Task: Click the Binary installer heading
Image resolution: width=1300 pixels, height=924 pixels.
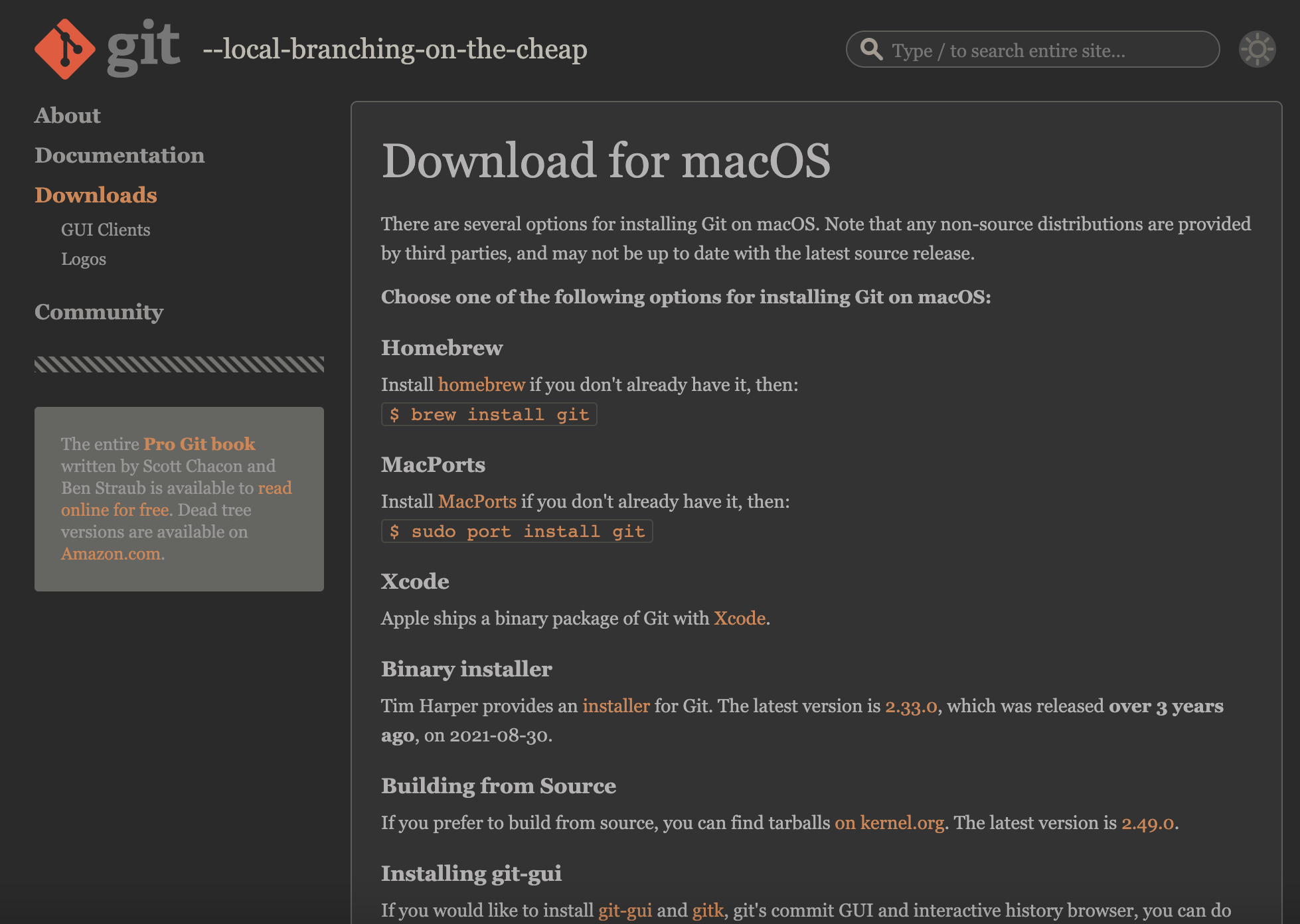Action: [466, 669]
